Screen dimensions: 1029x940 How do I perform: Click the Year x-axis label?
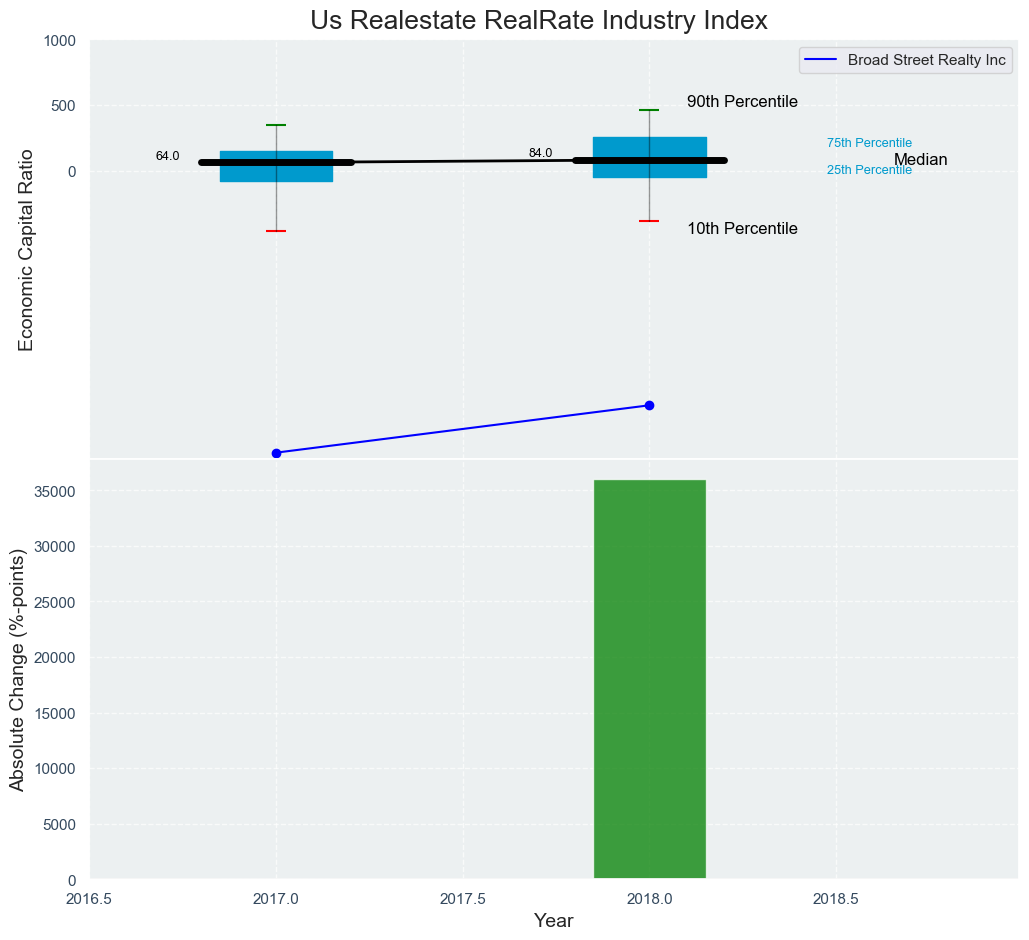point(553,921)
